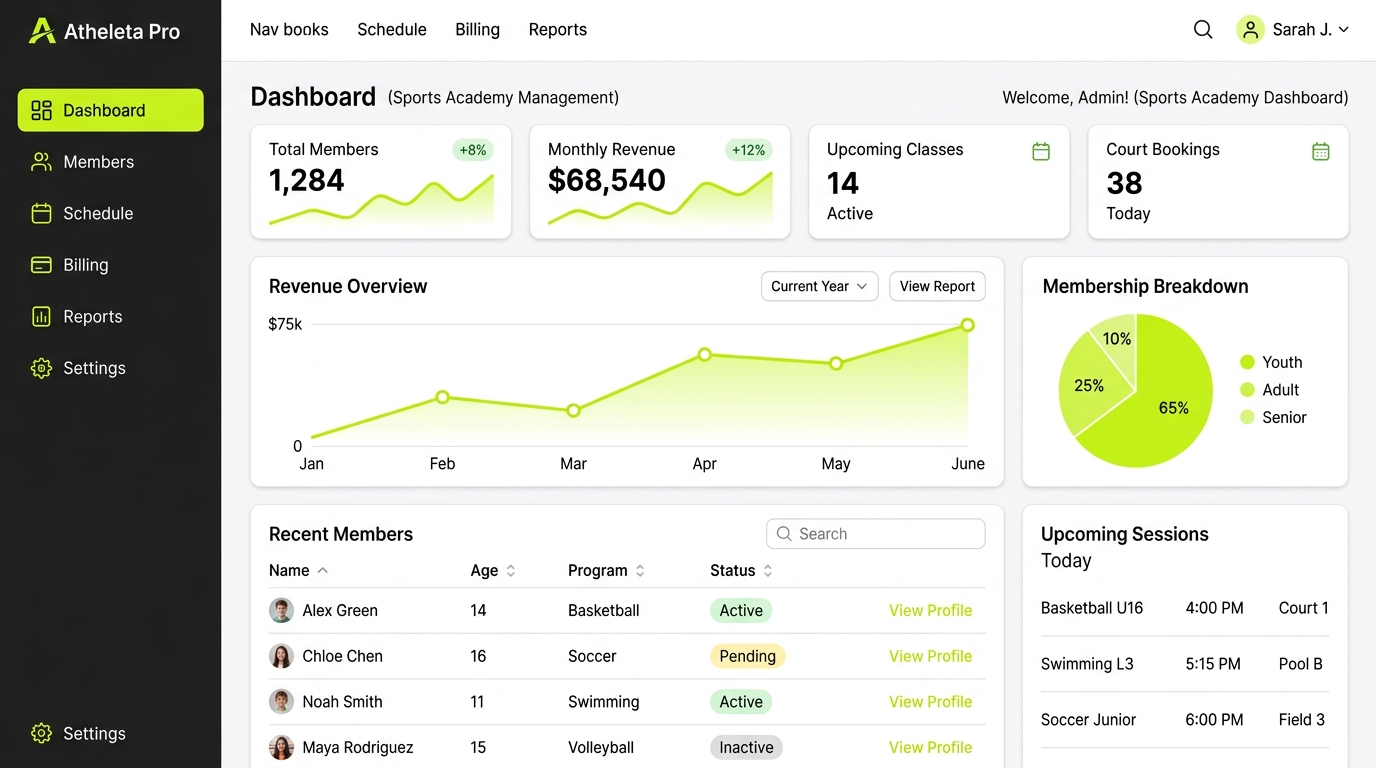Click the Youth legend color dot
Image resolution: width=1376 pixels, height=768 pixels.
point(1247,362)
